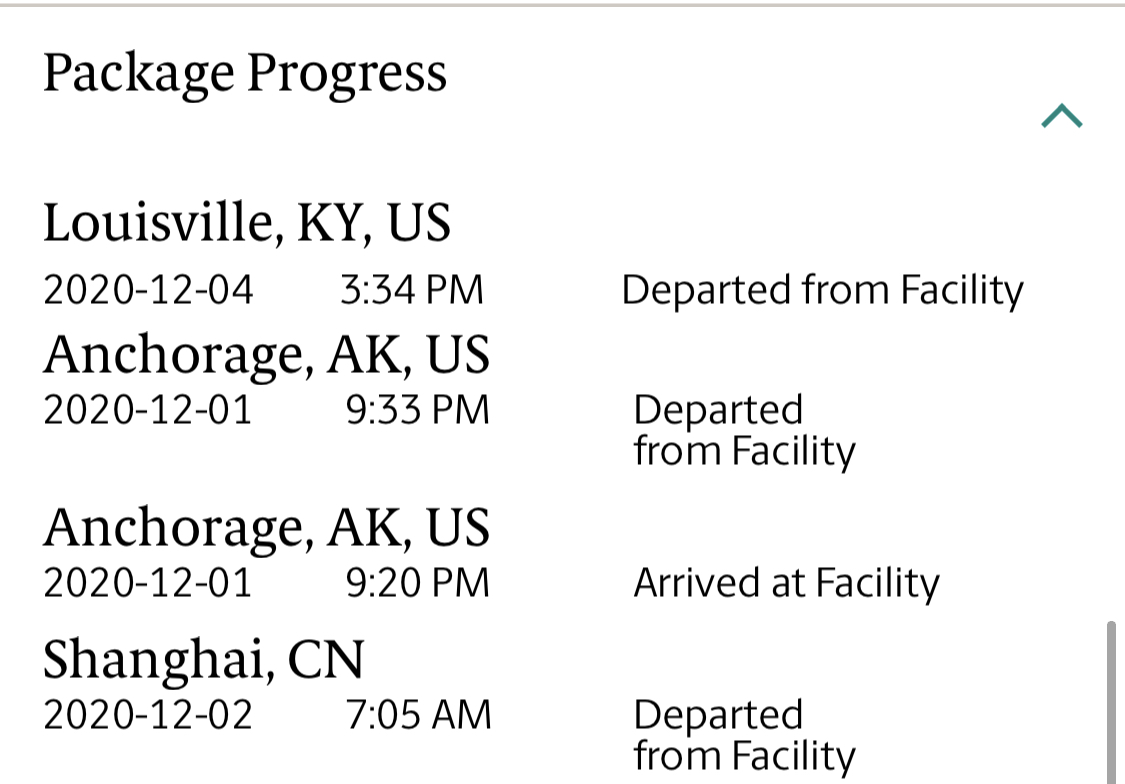The width and height of the screenshot is (1125, 784).
Task: Click Departed from Facility beside 9:33 PM
Action: click(x=744, y=431)
